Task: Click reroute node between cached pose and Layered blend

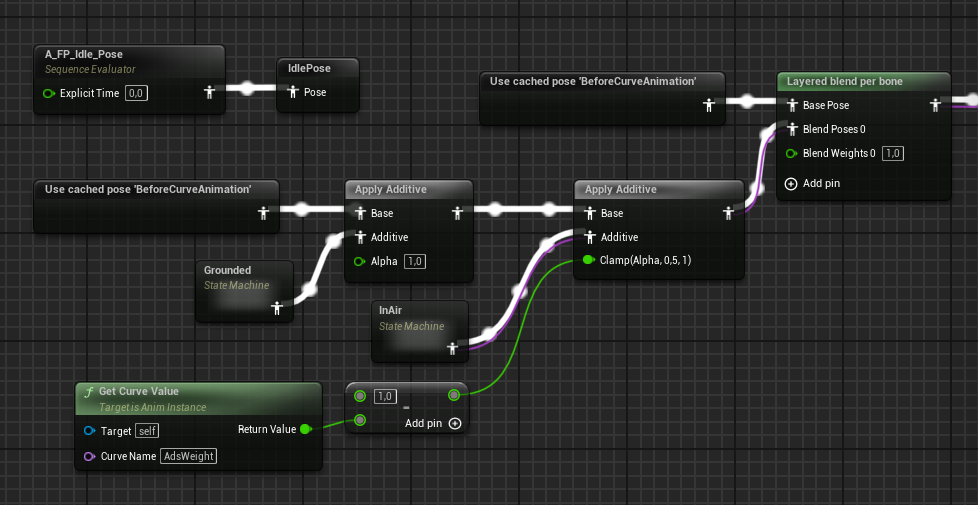Action: (747, 101)
